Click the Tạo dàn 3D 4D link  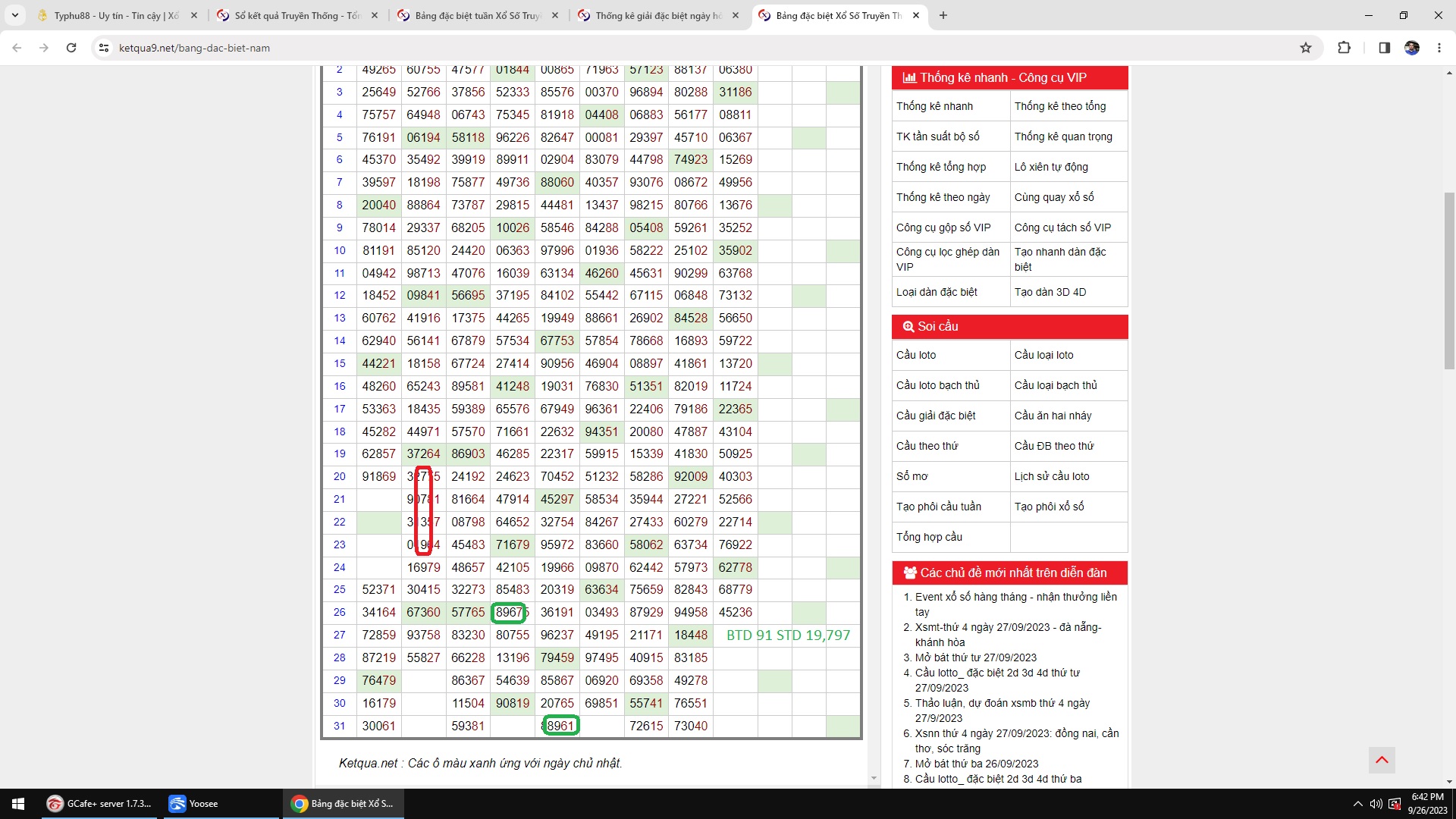tap(1050, 292)
